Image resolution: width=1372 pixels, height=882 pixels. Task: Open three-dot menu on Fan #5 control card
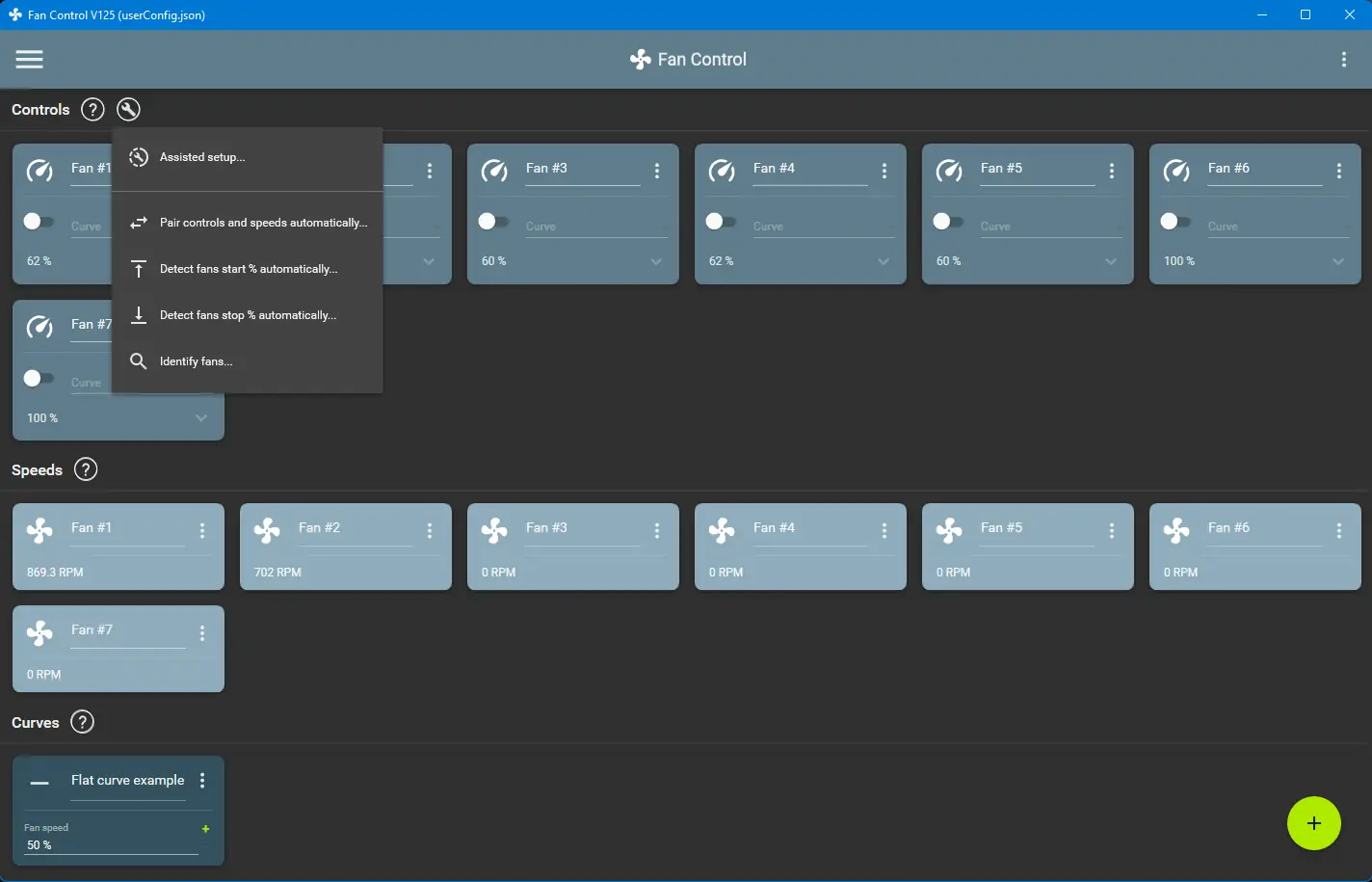coord(1112,171)
